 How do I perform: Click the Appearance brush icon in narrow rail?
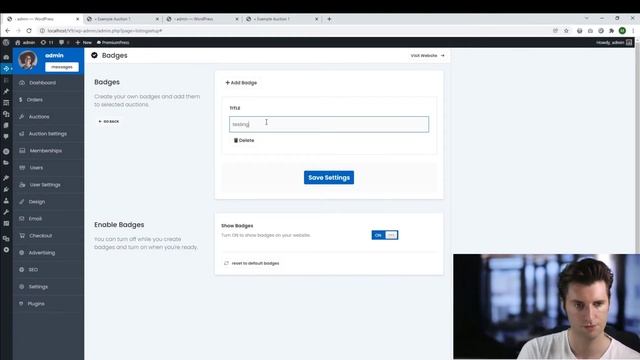tap(6, 178)
